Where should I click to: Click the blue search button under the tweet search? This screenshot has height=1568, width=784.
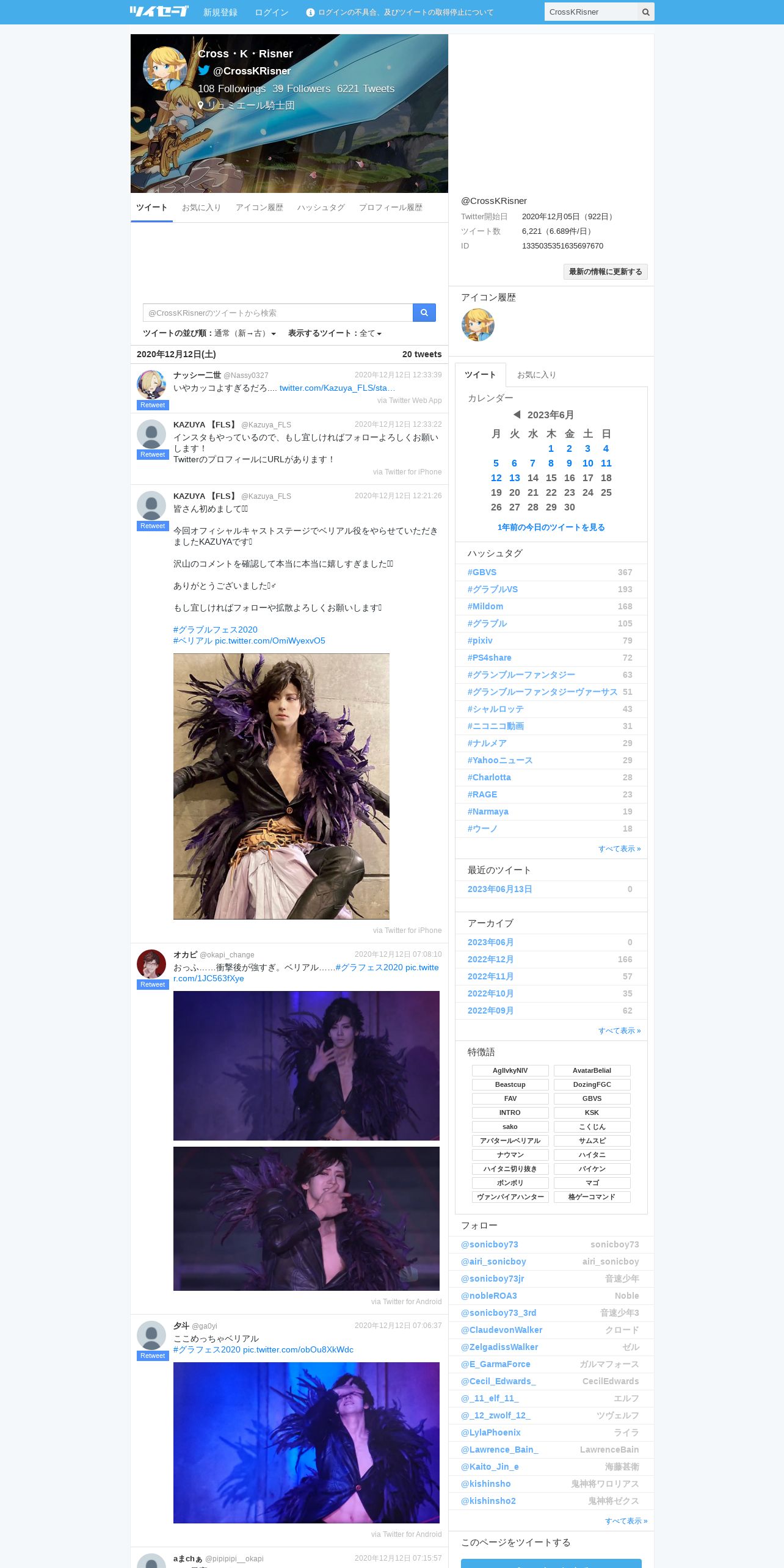coord(424,313)
